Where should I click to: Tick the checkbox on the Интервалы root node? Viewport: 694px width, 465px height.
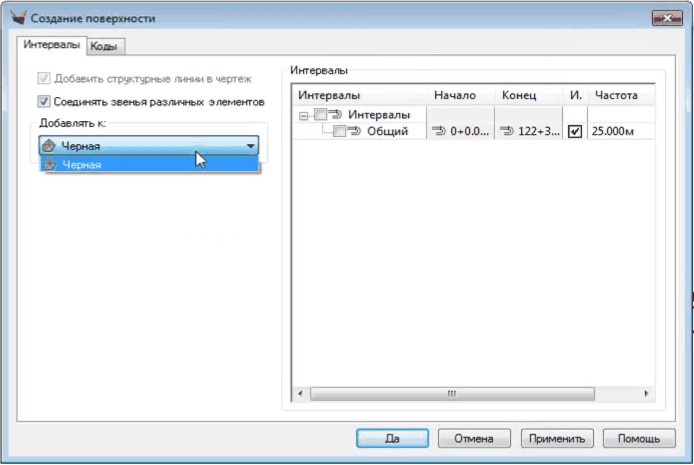(320, 115)
